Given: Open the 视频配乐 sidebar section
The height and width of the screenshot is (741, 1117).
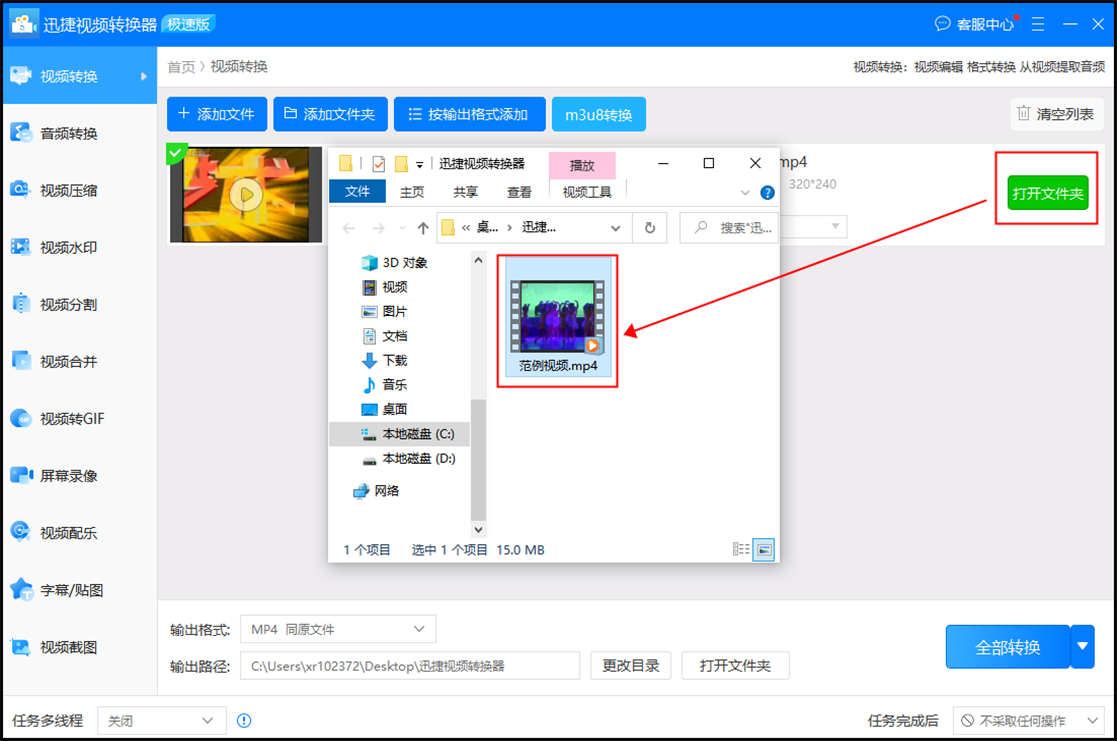Looking at the screenshot, I should [78, 532].
